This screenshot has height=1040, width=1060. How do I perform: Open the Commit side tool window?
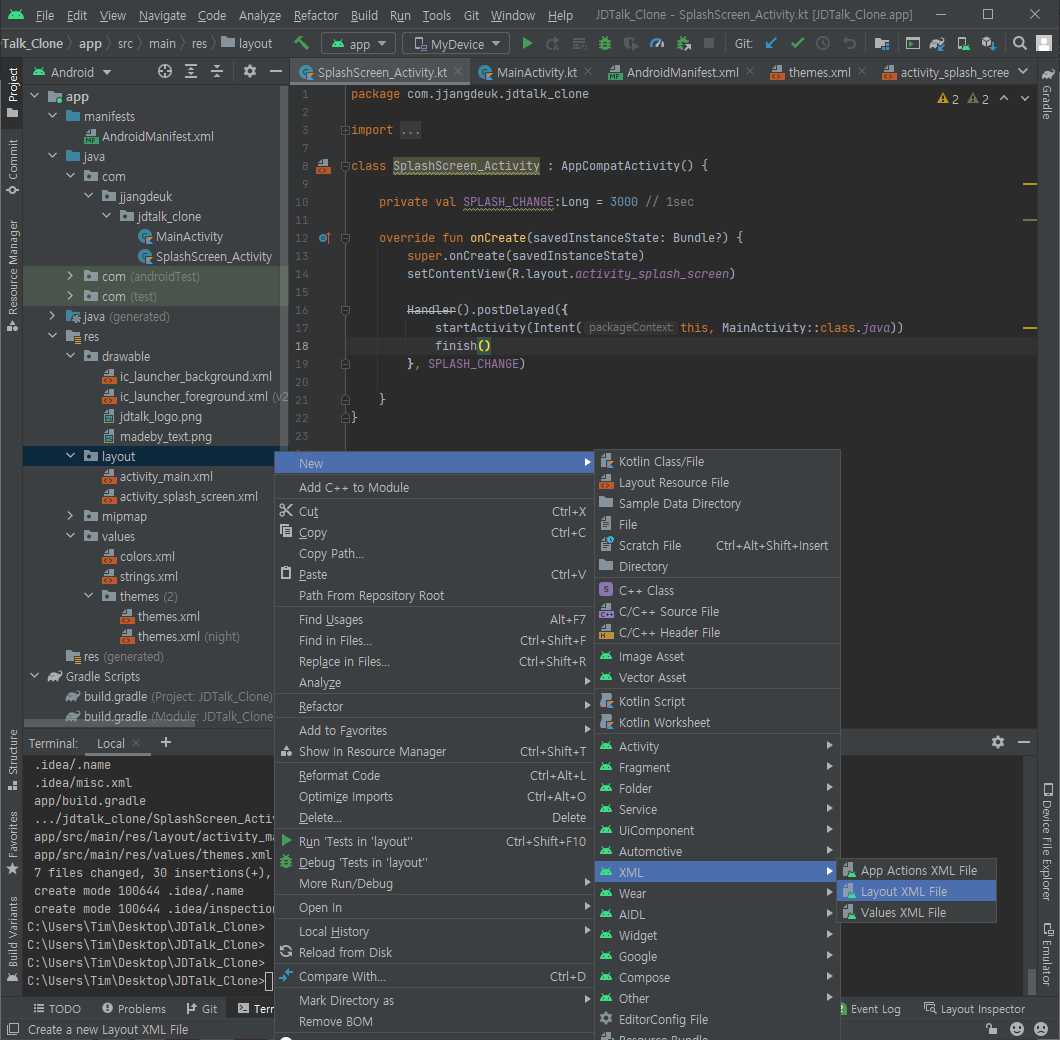pos(13,167)
